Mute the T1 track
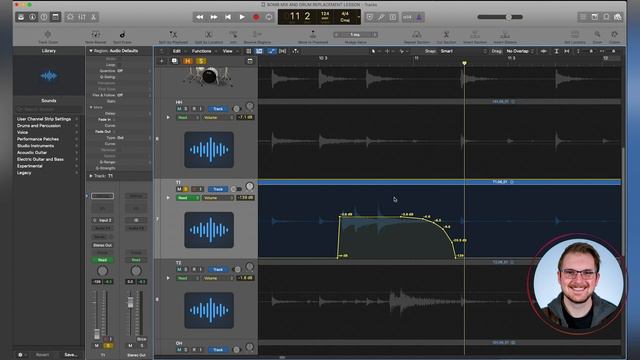640x360 pixels. point(179,189)
